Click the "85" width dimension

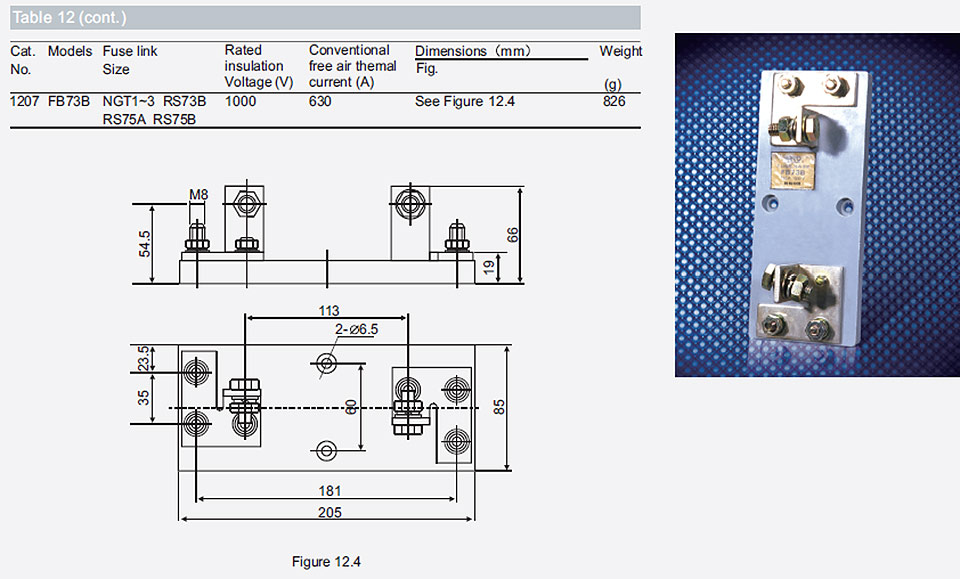499,408
